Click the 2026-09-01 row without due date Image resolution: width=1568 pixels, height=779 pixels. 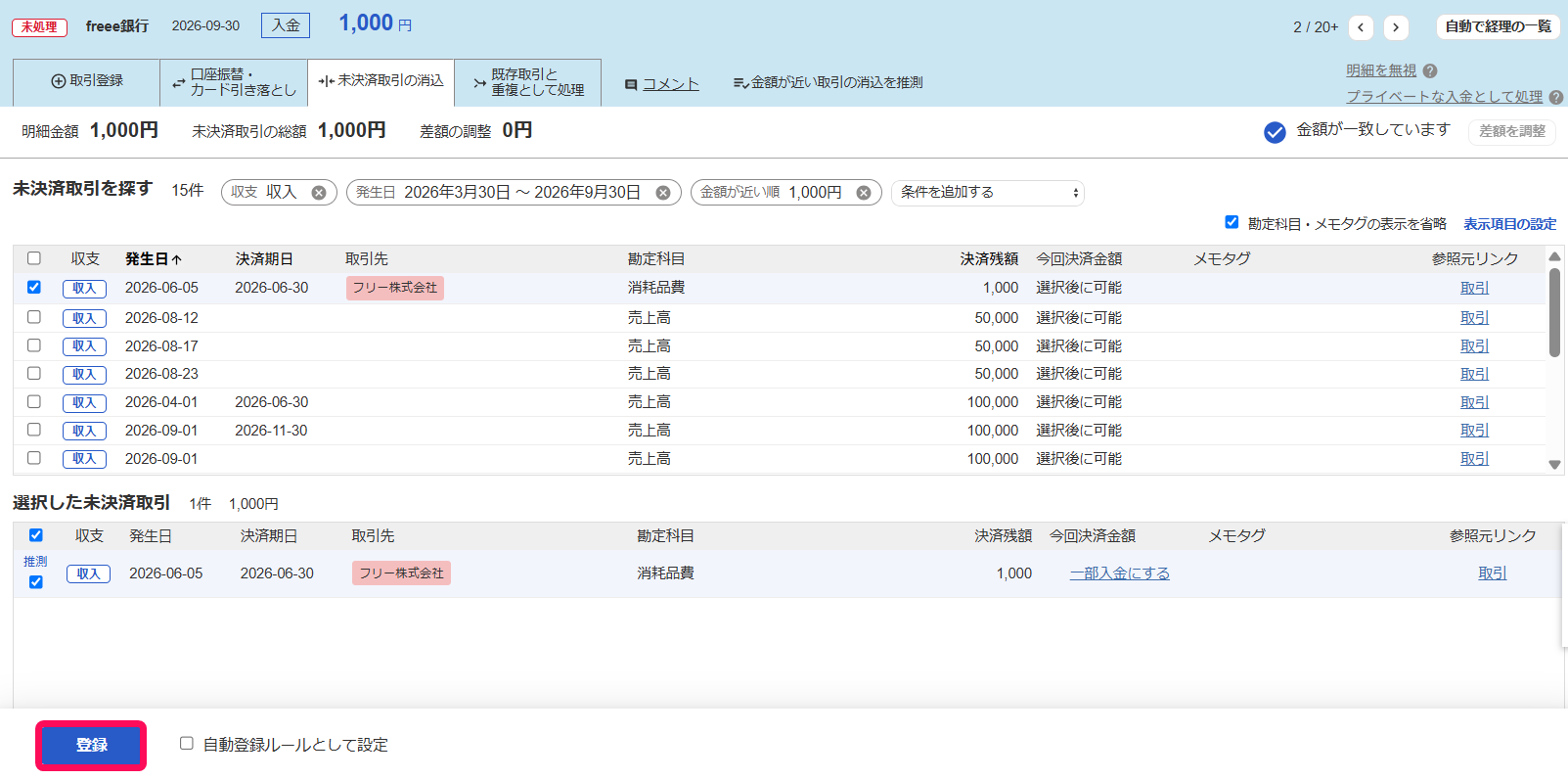779,459
